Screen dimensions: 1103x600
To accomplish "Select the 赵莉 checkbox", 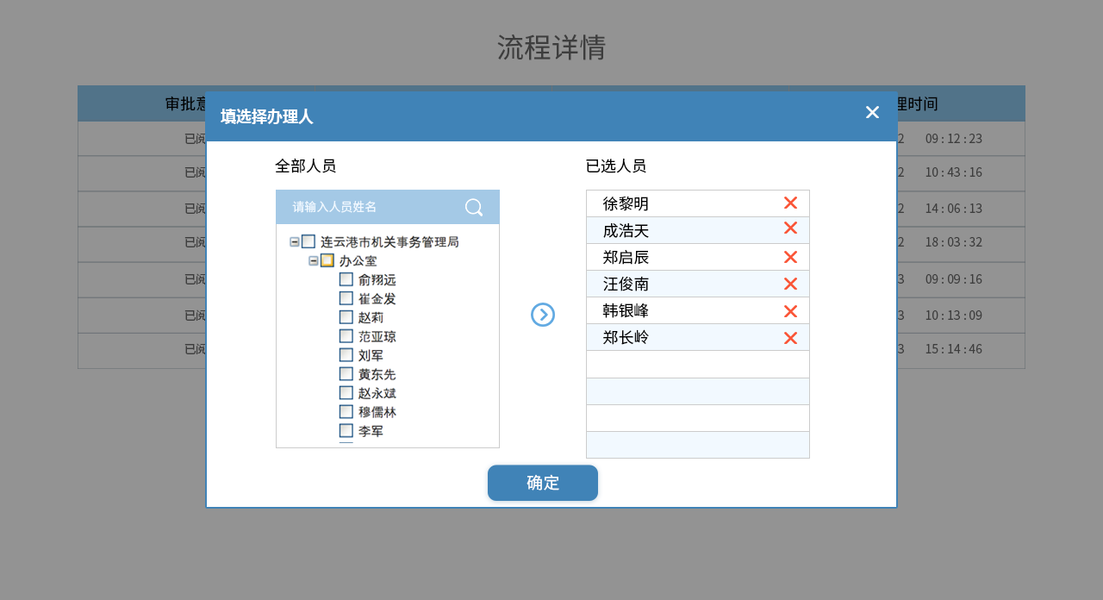I will coord(346,317).
